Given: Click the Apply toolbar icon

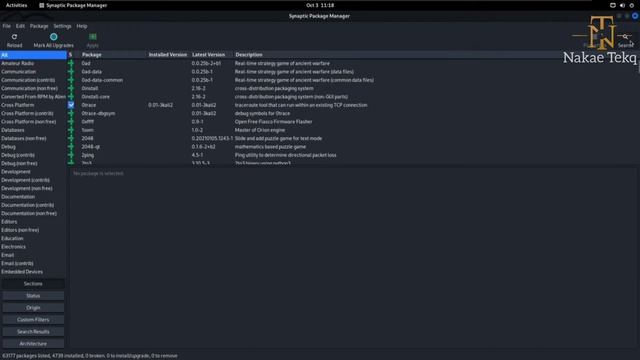Looking at the screenshot, I should click(x=93, y=37).
